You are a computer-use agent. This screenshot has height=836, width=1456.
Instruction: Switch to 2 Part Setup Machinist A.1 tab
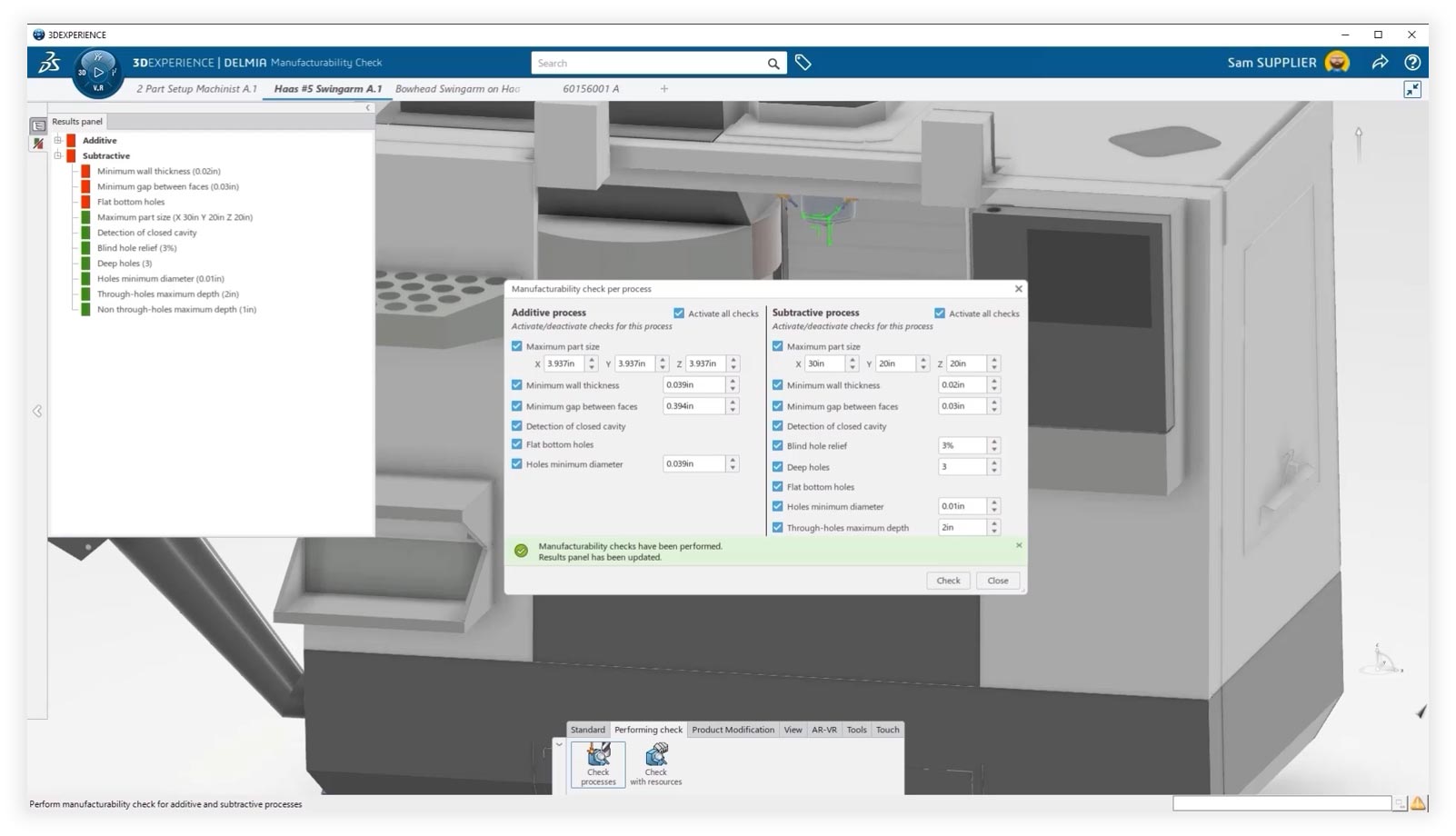[197, 89]
